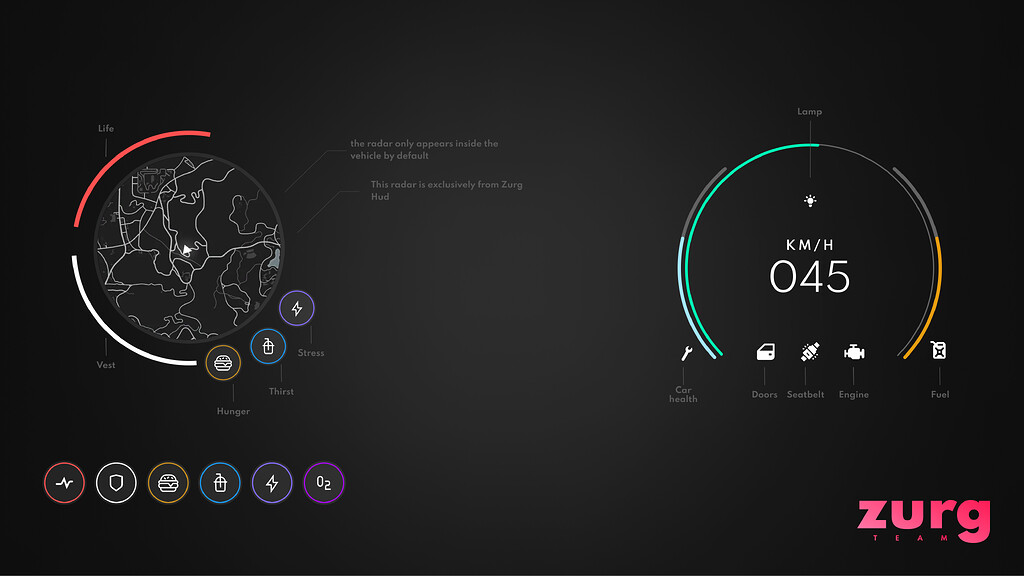The width and height of the screenshot is (1024, 576).
Task: Toggle the lamp bulb indicator inside the speedometer
Action: click(809, 201)
